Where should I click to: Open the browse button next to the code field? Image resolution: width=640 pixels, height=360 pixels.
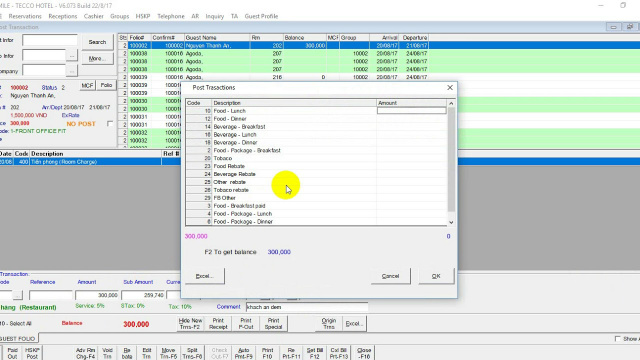(x=18, y=295)
